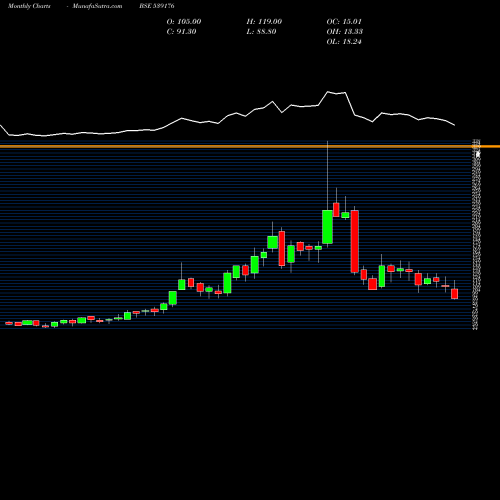Click the 'BSE 539176' ticker text
Viewport: 500px width, 500px height.
(157, 6)
